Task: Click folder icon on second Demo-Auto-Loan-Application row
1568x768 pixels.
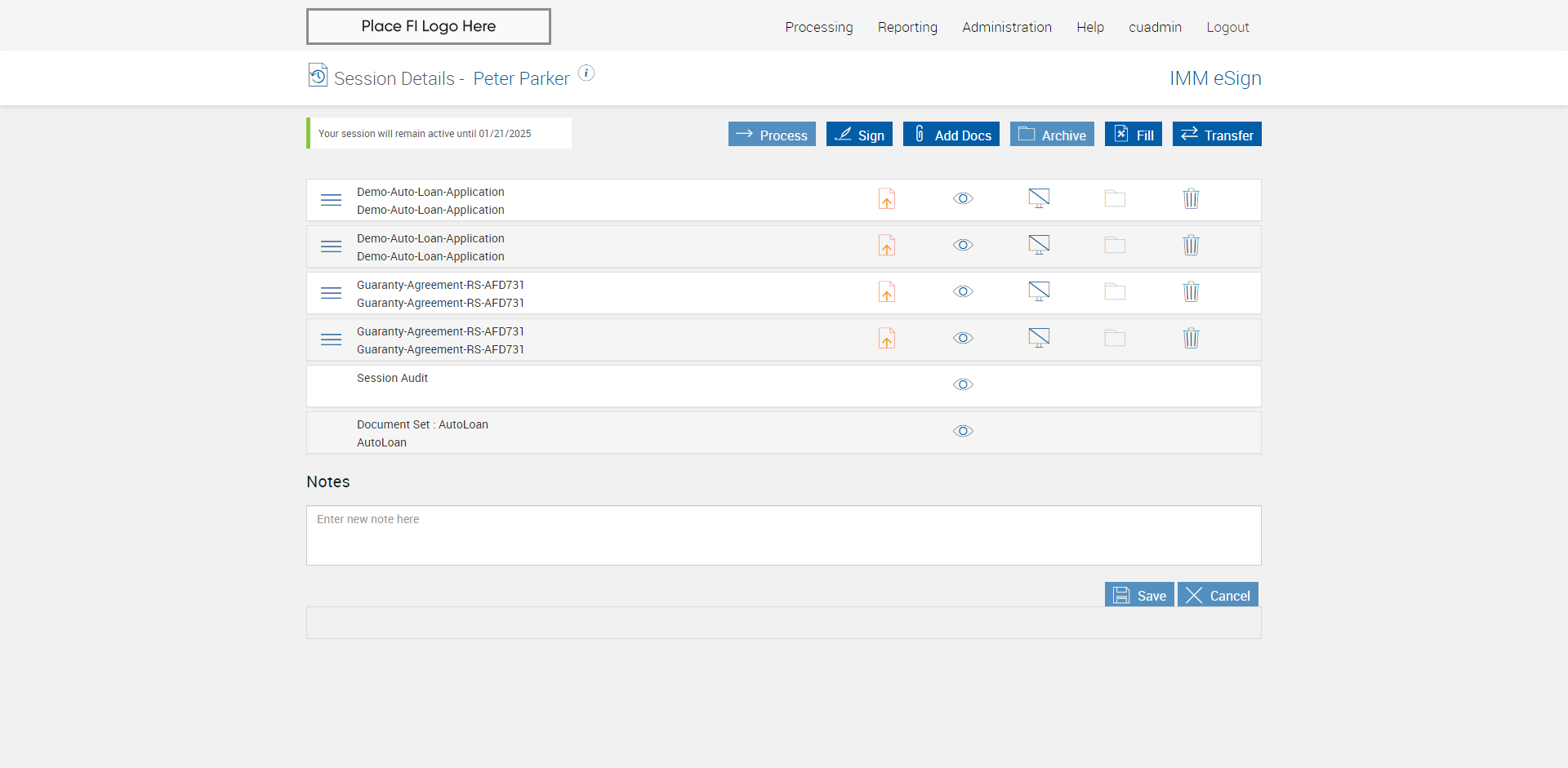Action: tap(1115, 246)
